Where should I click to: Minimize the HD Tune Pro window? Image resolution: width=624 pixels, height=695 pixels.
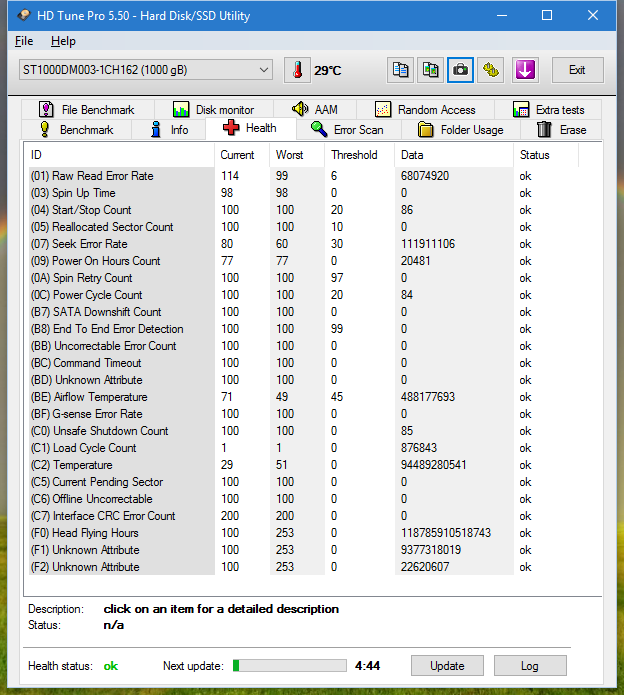click(x=502, y=16)
